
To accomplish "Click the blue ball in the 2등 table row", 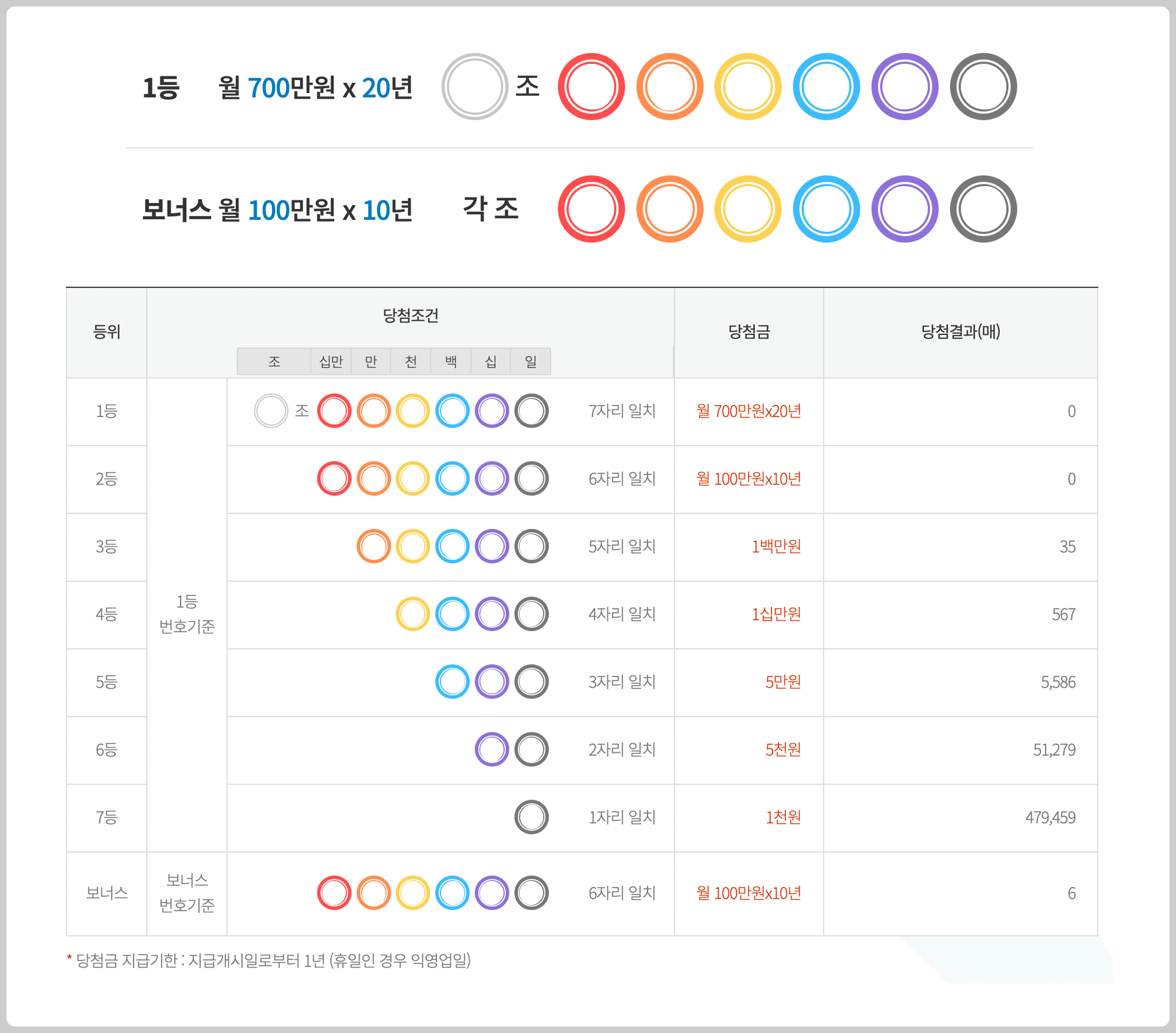I will click(453, 479).
